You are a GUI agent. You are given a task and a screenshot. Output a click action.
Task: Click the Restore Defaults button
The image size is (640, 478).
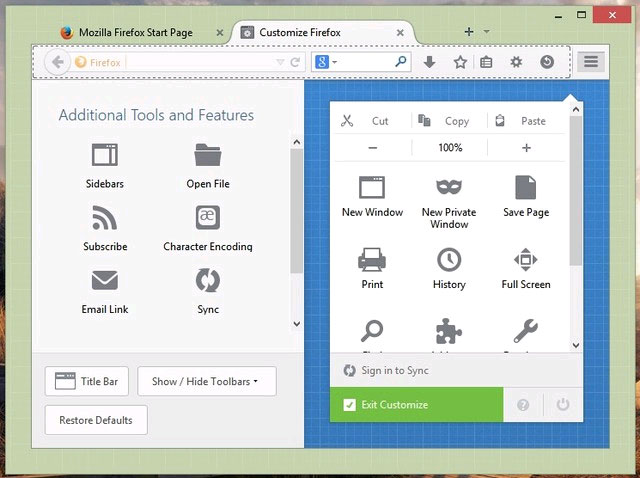tap(96, 420)
